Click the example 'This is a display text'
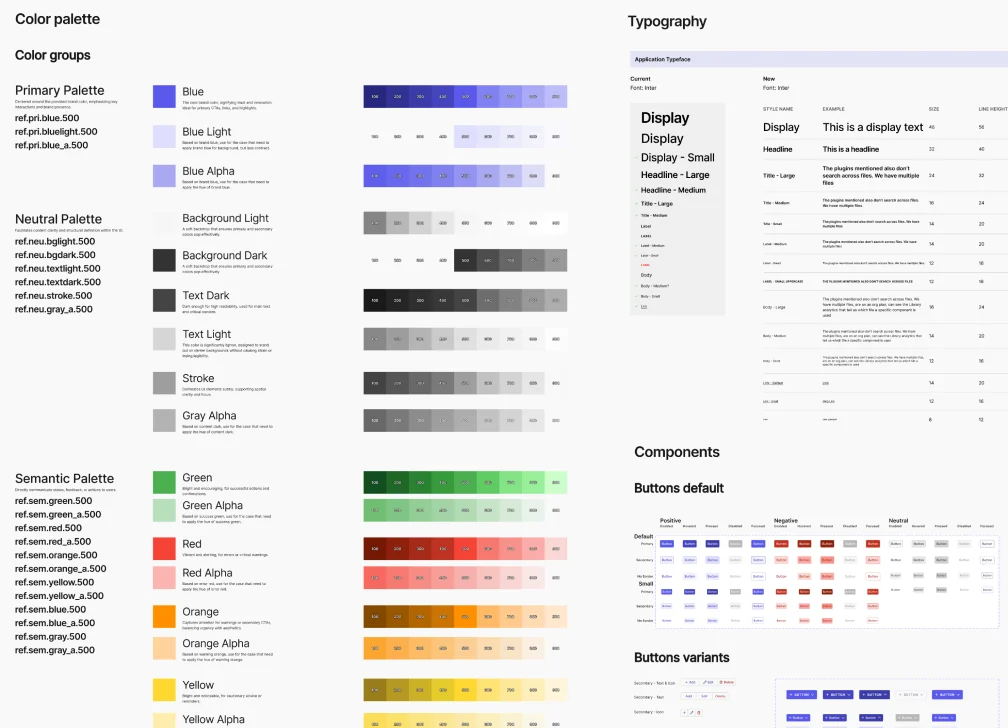The image size is (1008, 728). [x=873, y=127]
